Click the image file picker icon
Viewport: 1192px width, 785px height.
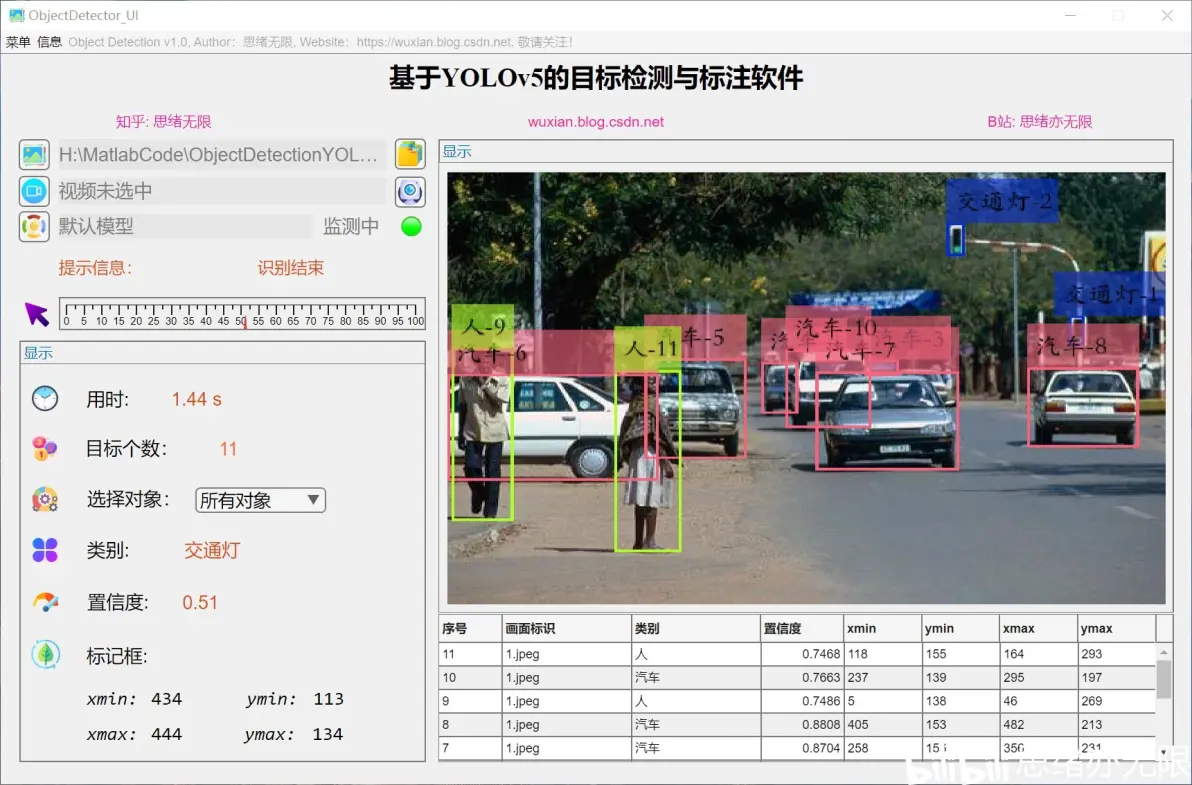34,155
